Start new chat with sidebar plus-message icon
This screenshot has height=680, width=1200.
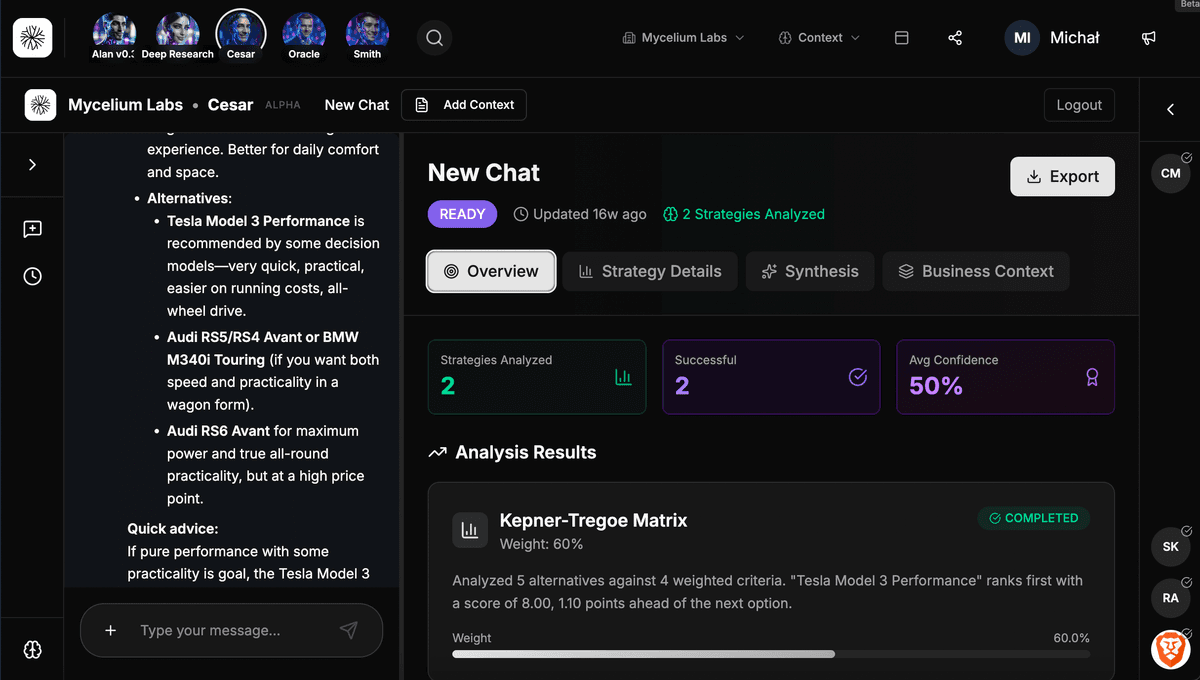32,229
